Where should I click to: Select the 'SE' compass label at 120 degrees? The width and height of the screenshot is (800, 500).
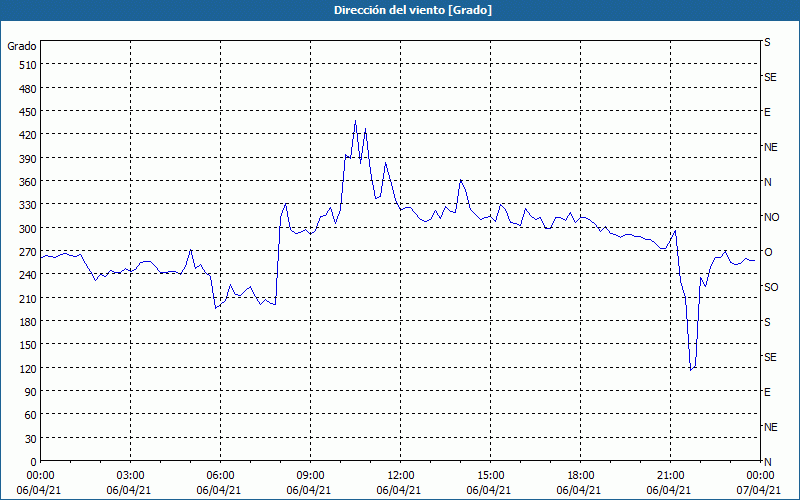(x=770, y=357)
